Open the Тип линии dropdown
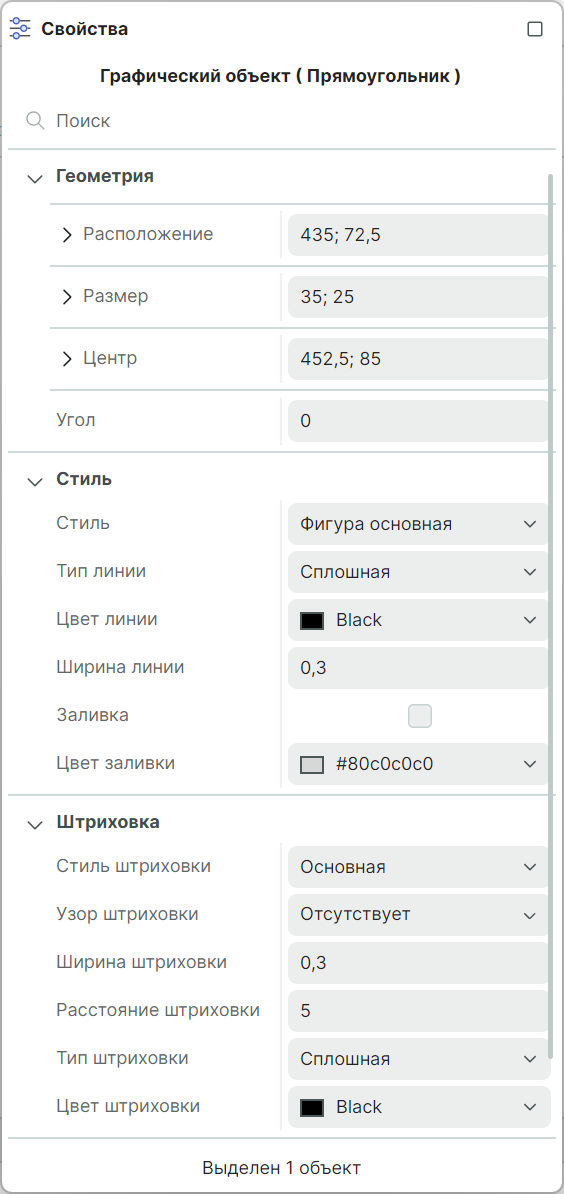The height and width of the screenshot is (1194, 564). pyautogui.click(x=419, y=572)
